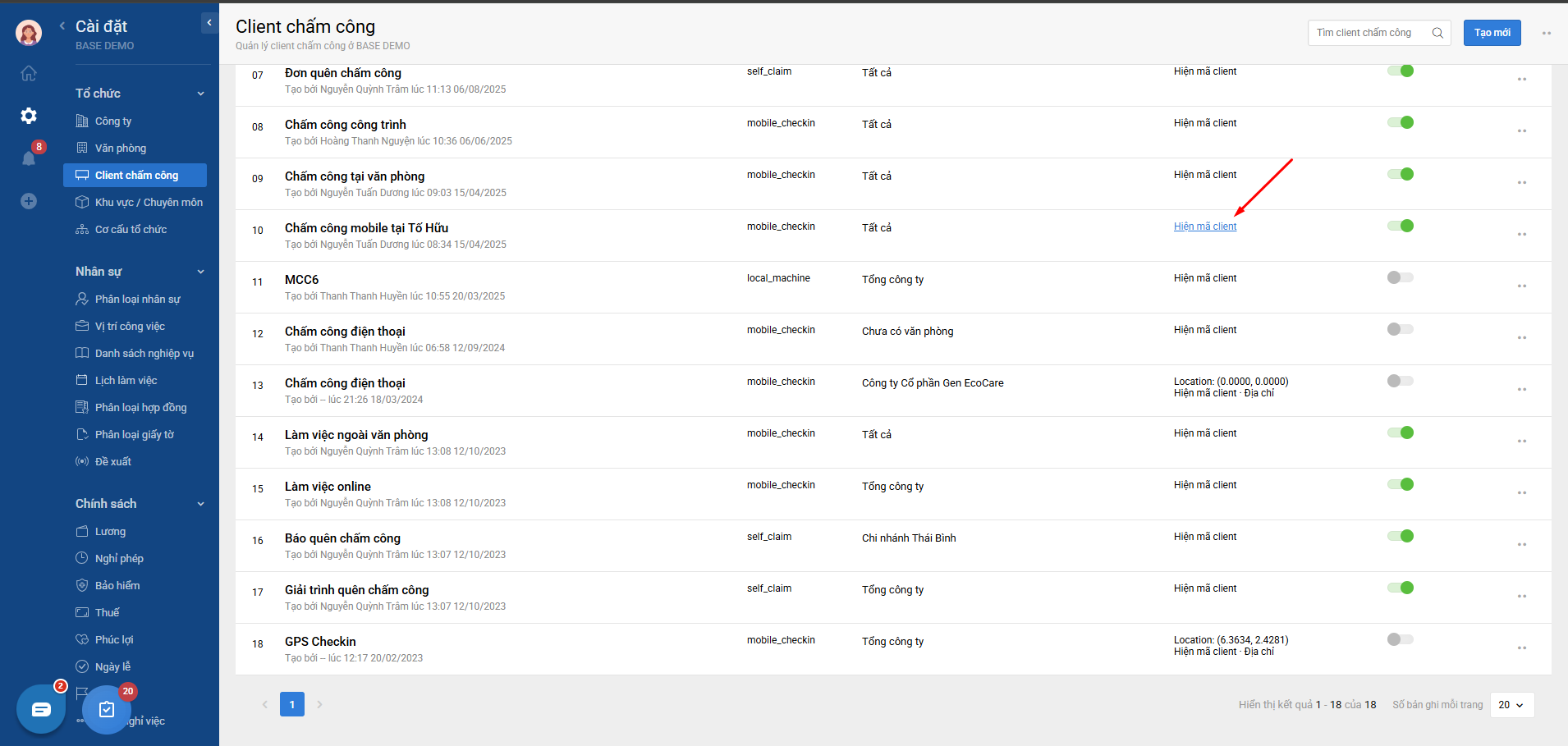
Task: Collapse the Nhân sự section
Action: tap(200, 272)
